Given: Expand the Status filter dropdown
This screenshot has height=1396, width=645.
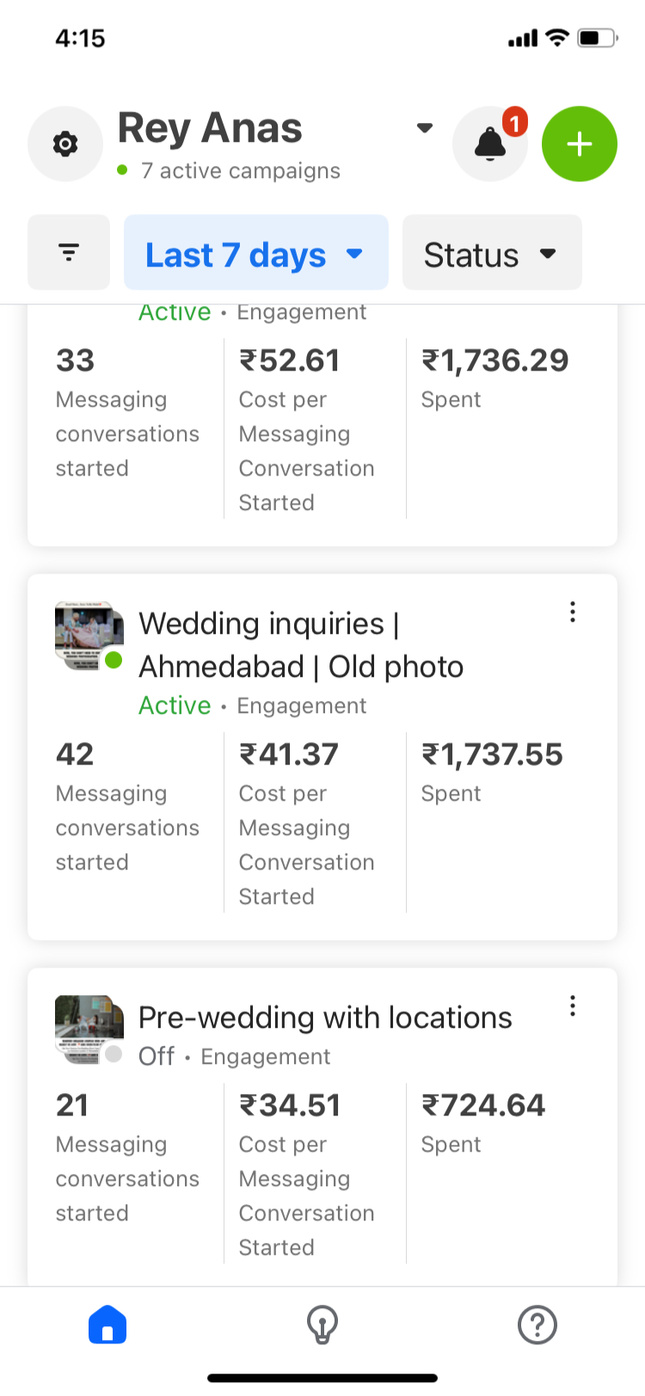Looking at the screenshot, I should pos(491,253).
